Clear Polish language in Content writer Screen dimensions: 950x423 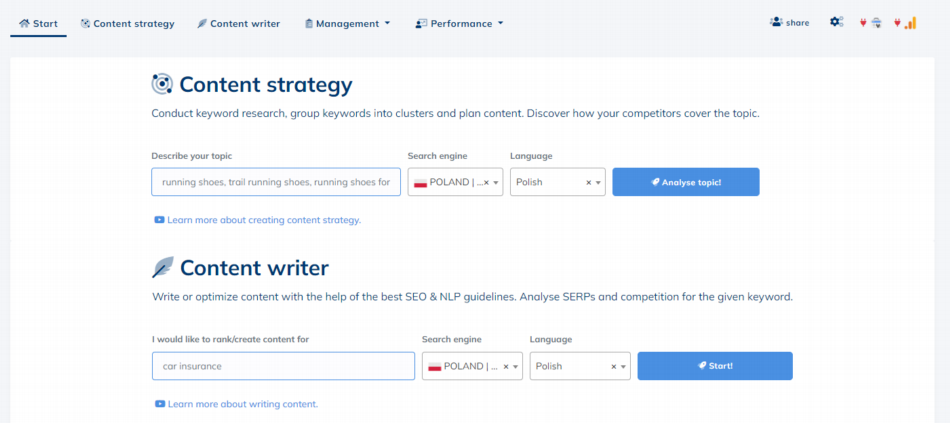pyautogui.click(x=613, y=367)
